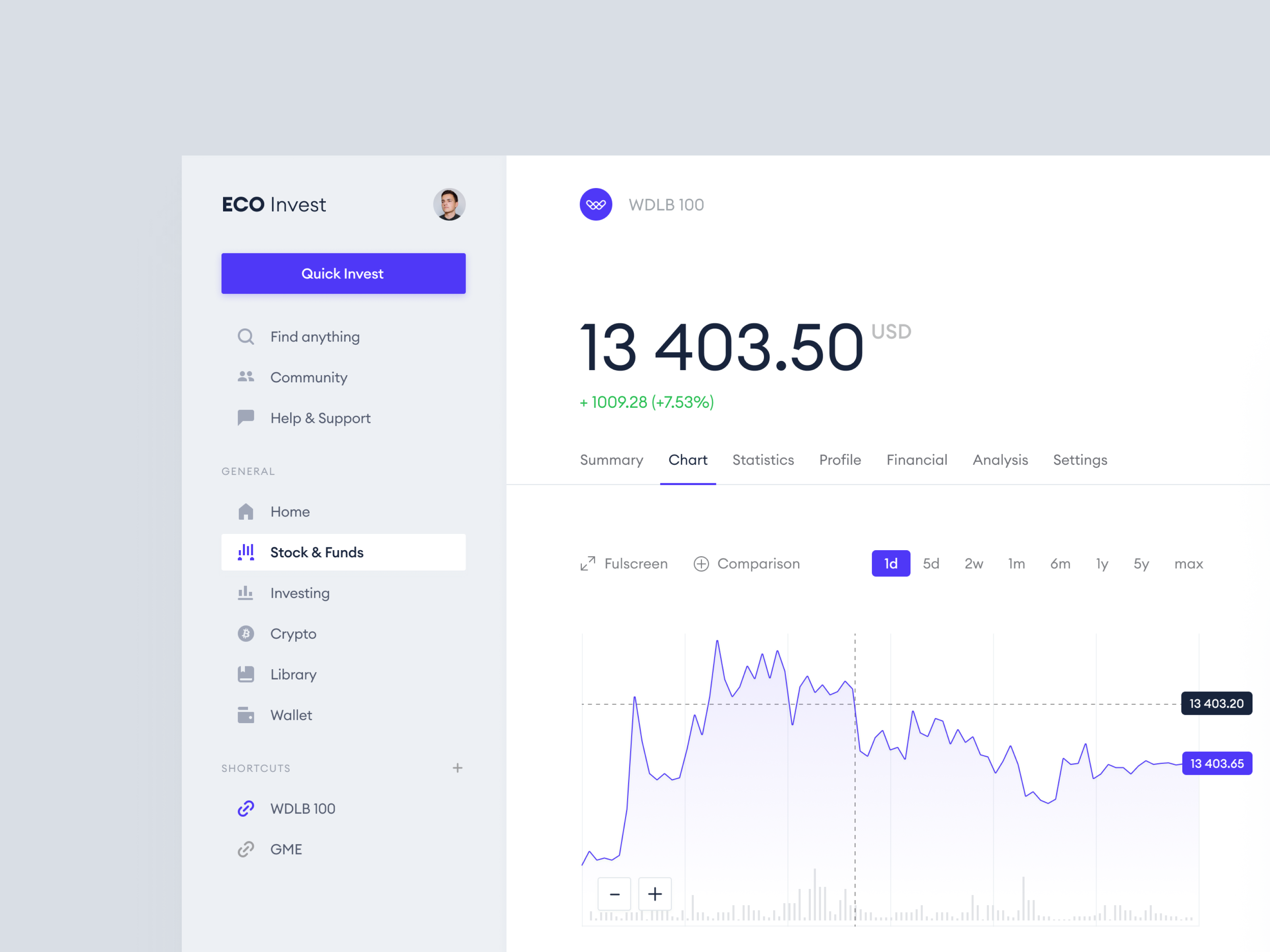Select Stock & Funds menu item
This screenshot has width=1270, height=952.
343,552
